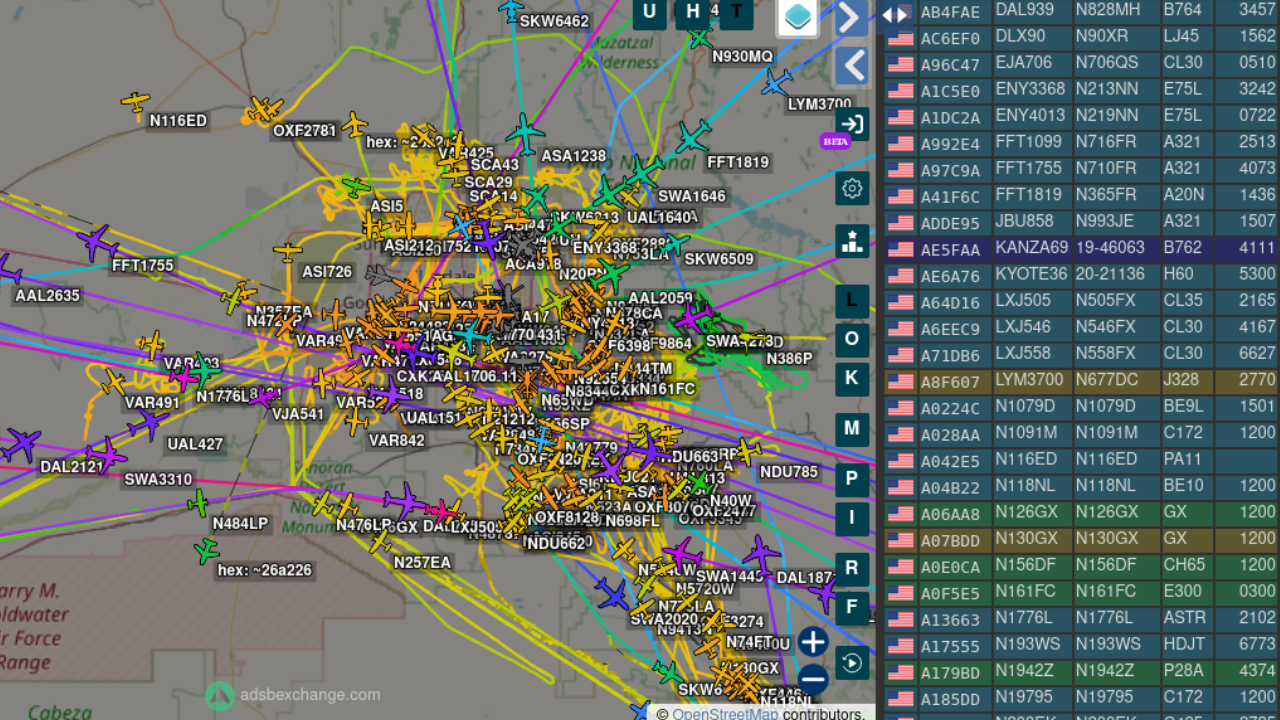Toggle the P map option button
The width and height of the screenshot is (1280, 720).
[852, 478]
